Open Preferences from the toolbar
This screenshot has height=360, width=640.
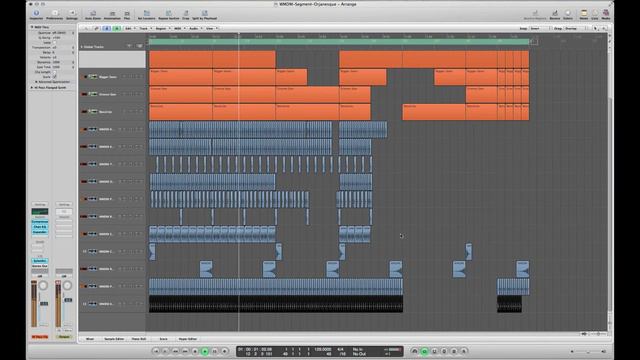(54, 15)
